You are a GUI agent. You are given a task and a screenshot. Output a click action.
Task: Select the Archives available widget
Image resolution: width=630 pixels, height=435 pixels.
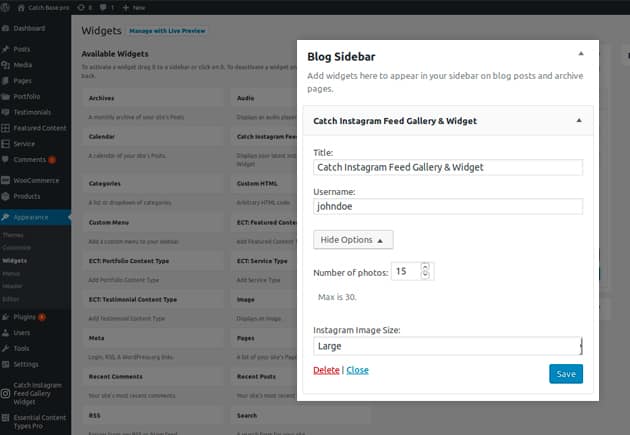(x=153, y=98)
